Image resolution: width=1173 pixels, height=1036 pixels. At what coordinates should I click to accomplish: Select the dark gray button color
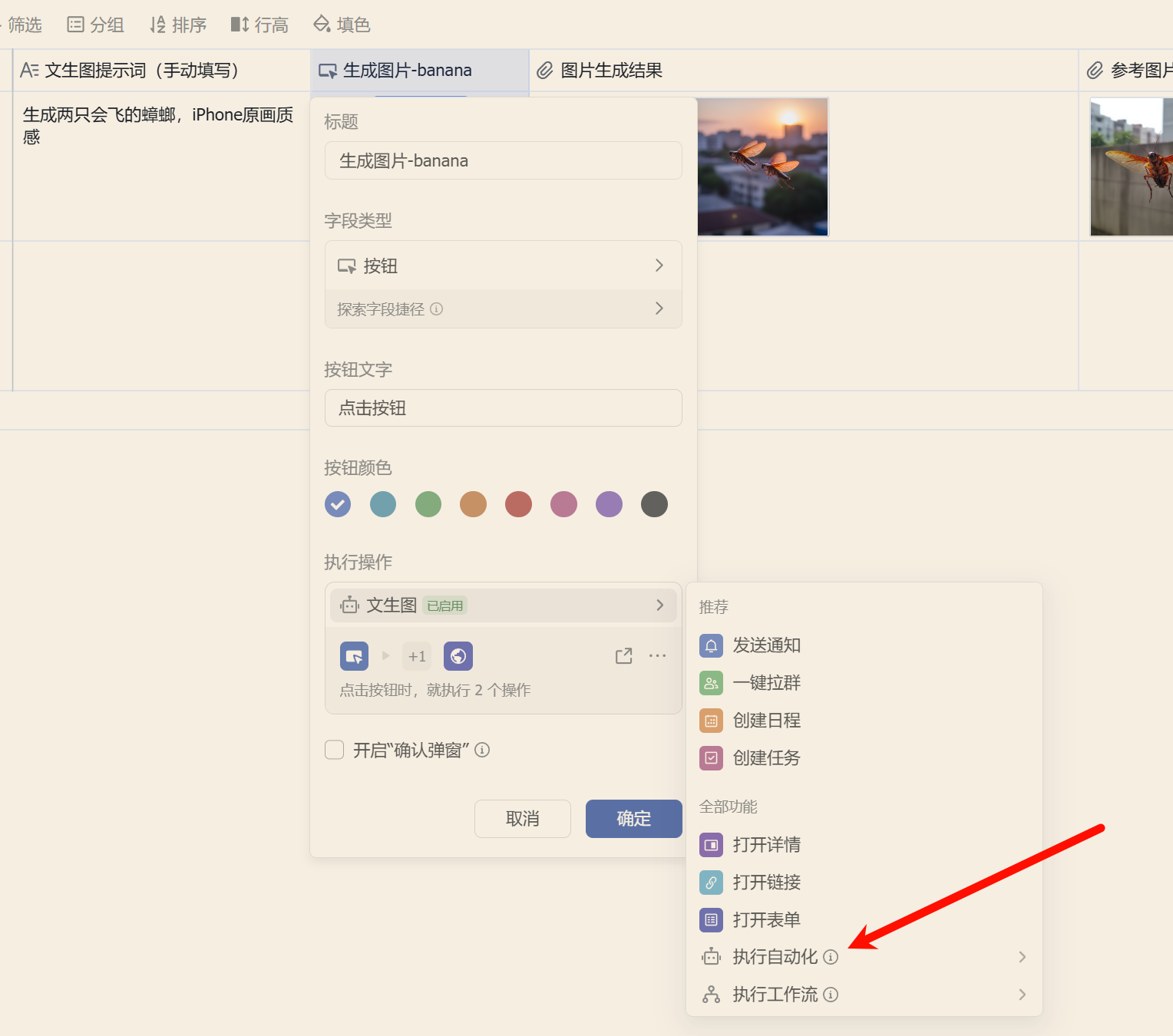tap(654, 504)
